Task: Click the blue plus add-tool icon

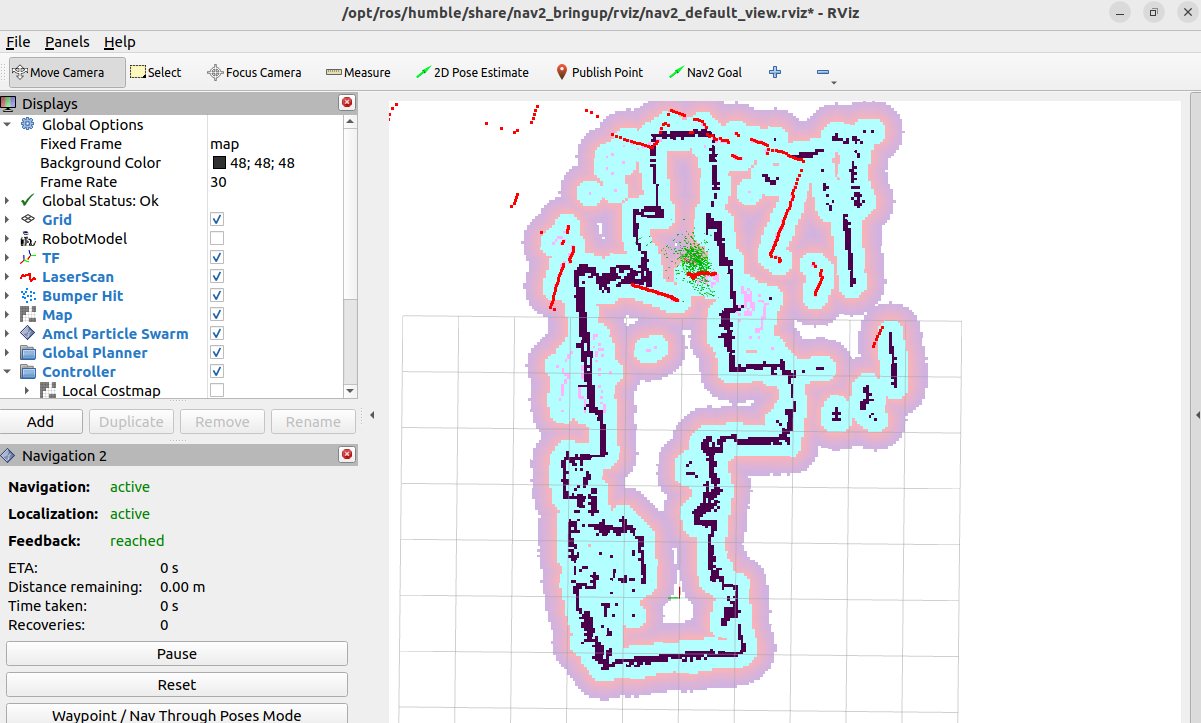Action: pyautogui.click(x=774, y=72)
